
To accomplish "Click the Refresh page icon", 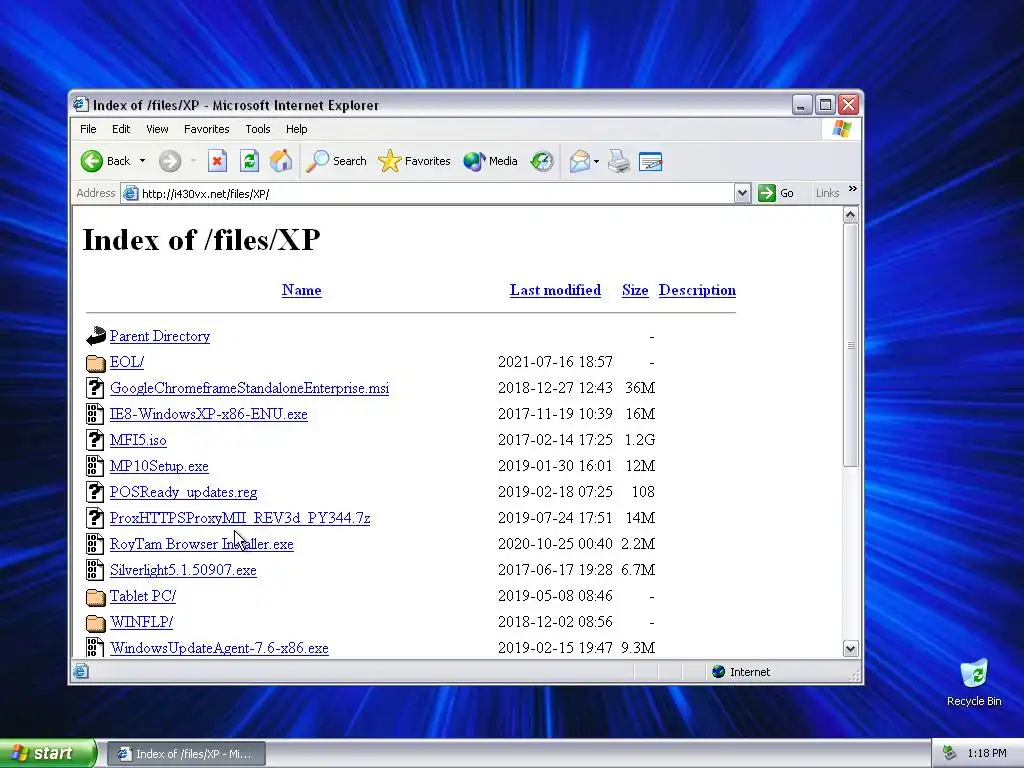I will point(249,161).
